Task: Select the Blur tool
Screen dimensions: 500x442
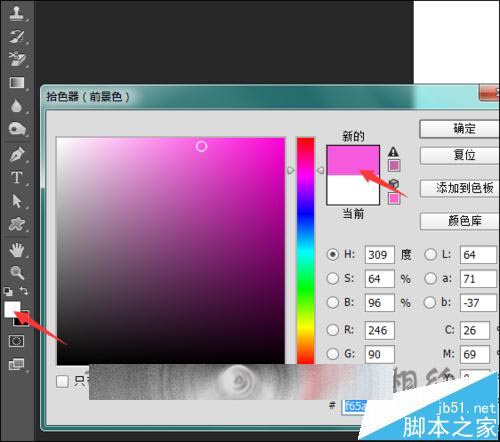Action: point(16,106)
